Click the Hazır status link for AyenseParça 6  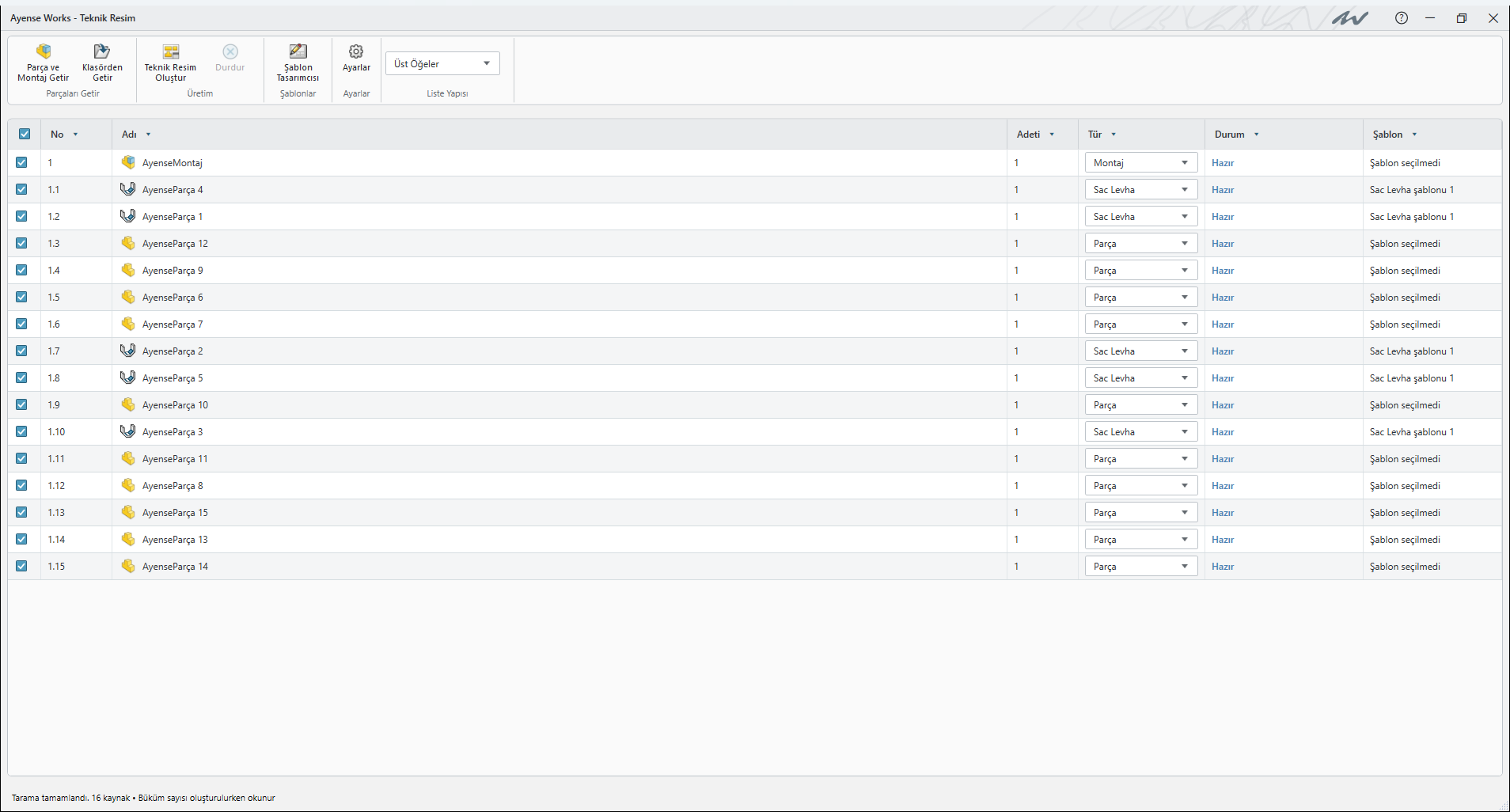coord(1223,298)
